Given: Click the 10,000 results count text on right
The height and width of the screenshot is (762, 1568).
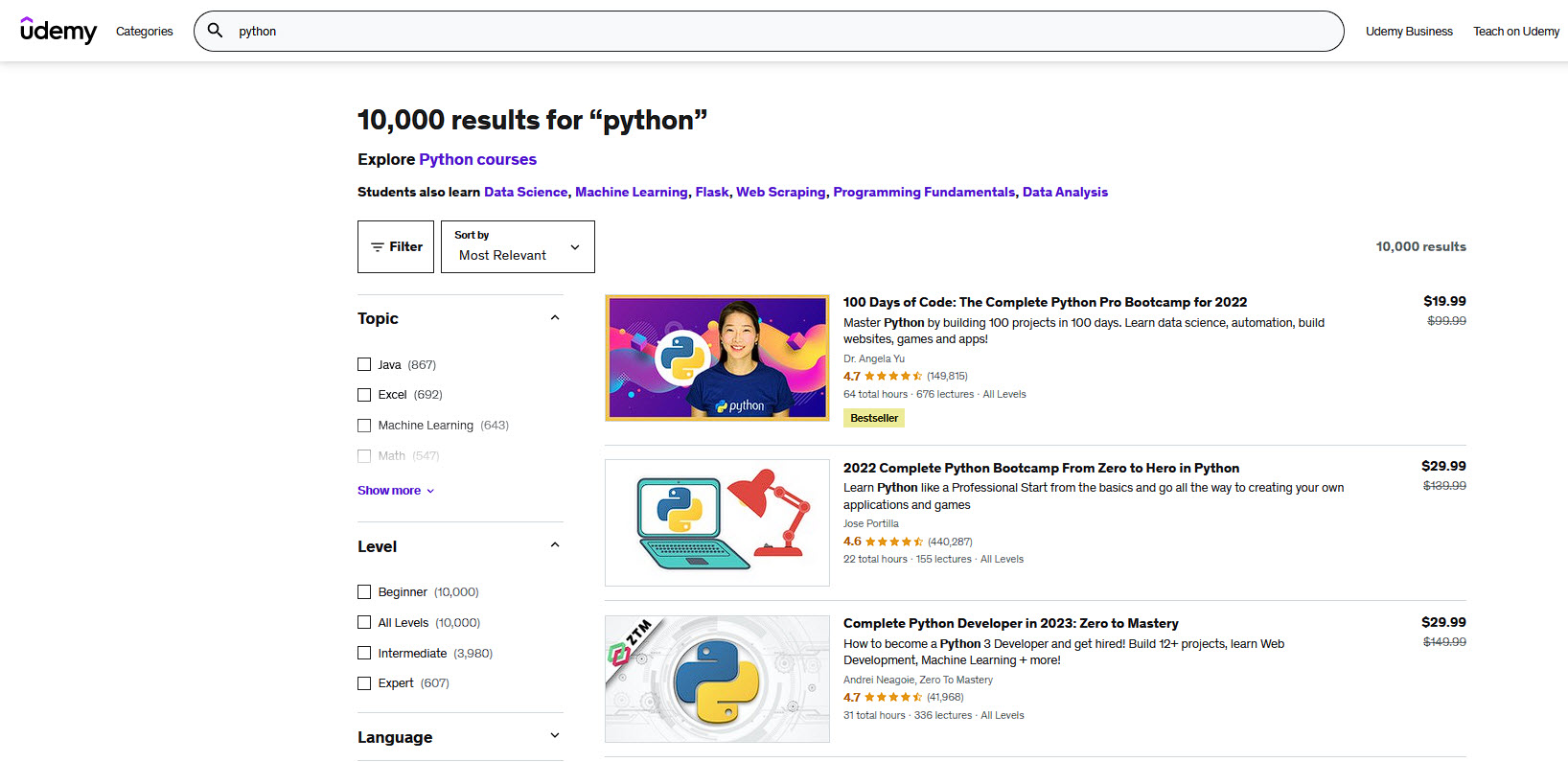Looking at the screenshot, I should click(1421, 246).
